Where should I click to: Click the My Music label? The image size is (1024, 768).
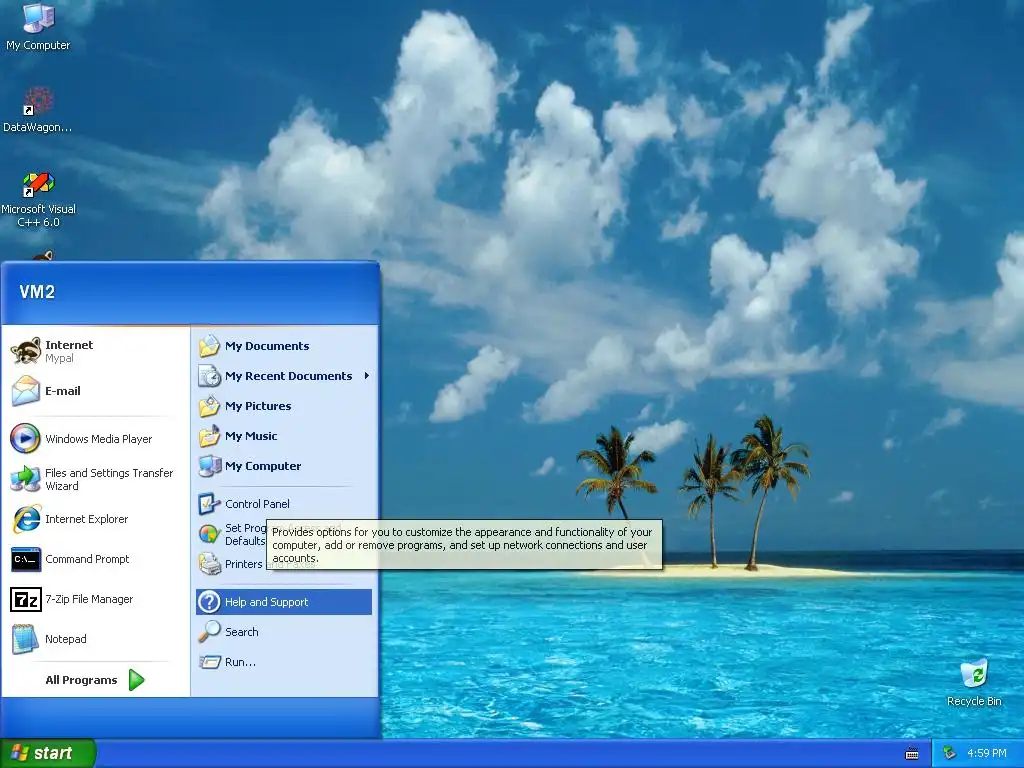(x=251, y=436)
